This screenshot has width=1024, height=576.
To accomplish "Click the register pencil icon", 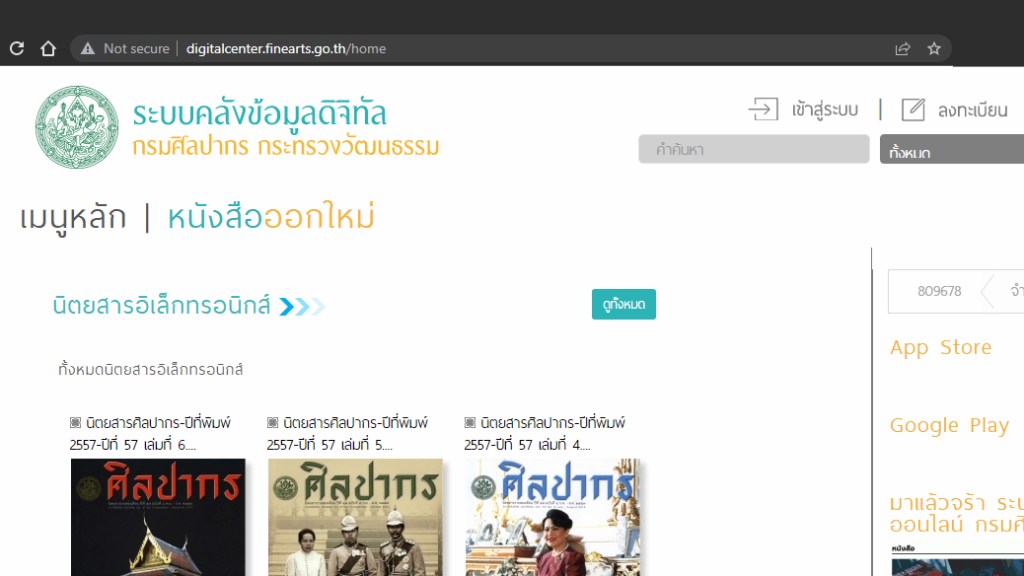I will tap(913, 109).
